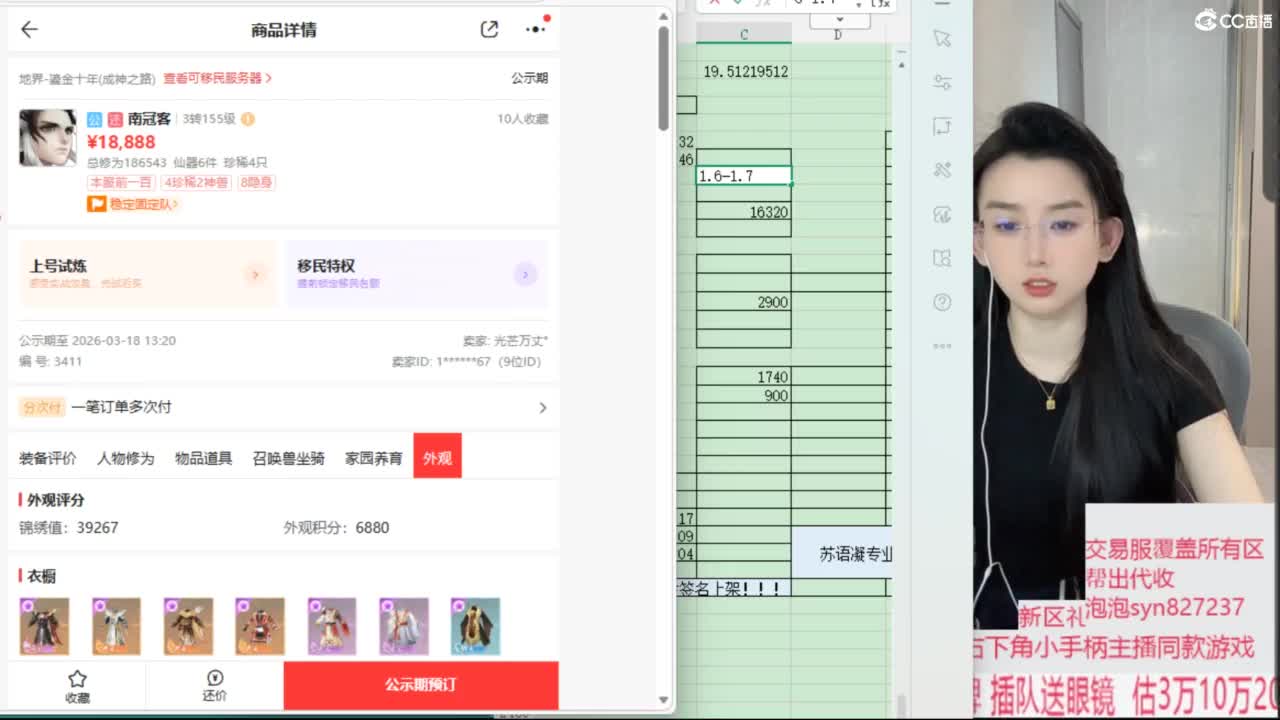Image resolution: width=1280 pixels, height=720 pixels.
Task: Open the help question-mark icon in sidebar
Action: pyautogui.click(x=942, y=302)
